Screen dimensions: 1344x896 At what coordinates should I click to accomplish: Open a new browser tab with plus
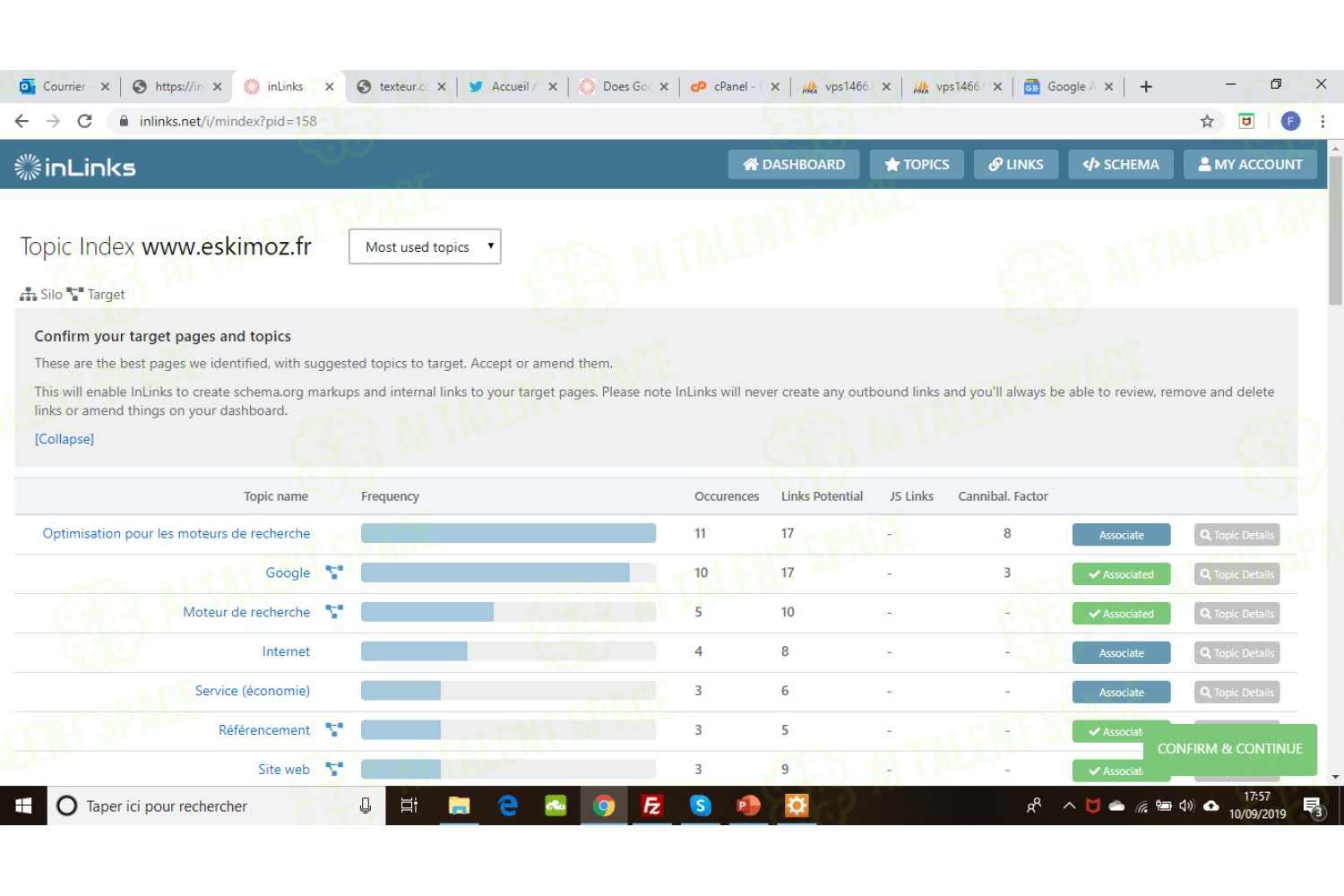point(1146,86)
